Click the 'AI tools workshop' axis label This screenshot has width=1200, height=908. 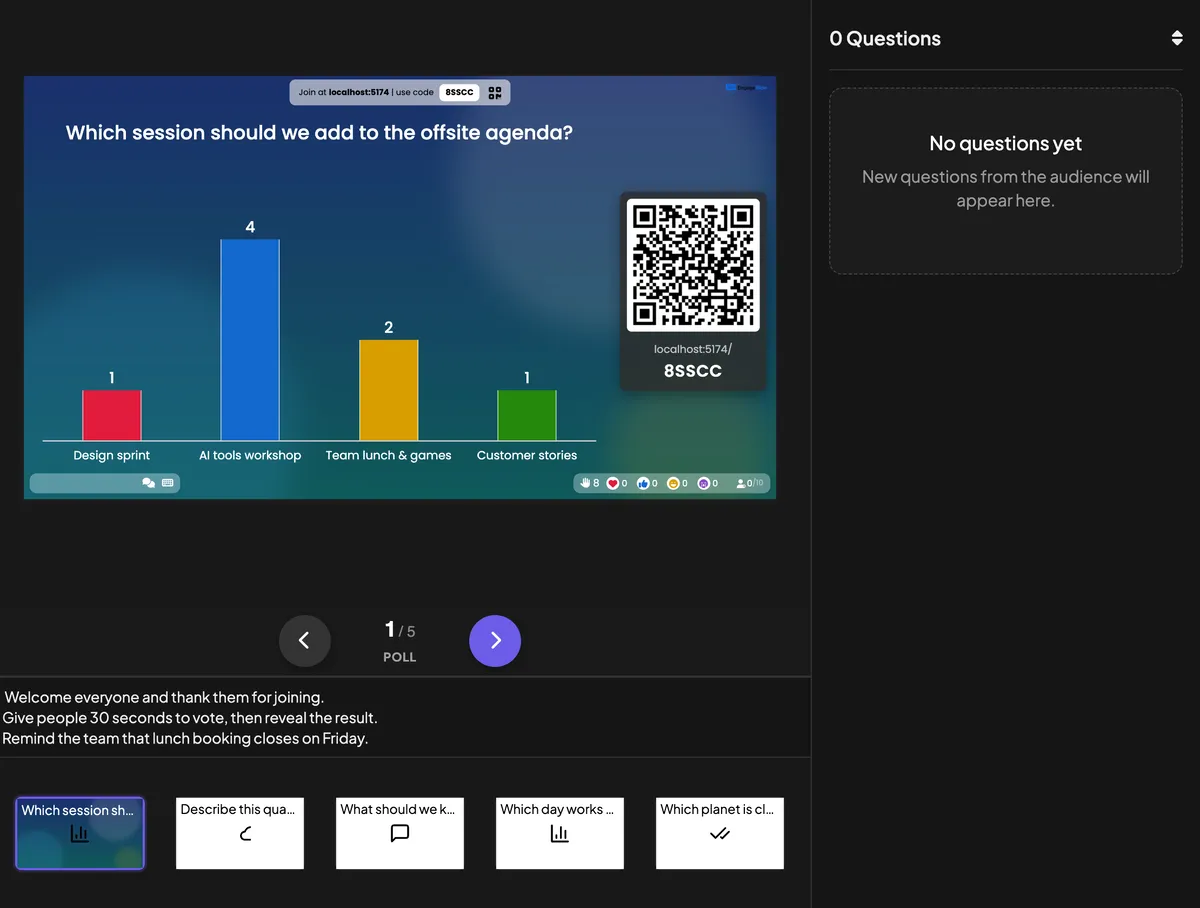(x=250, y=455)
